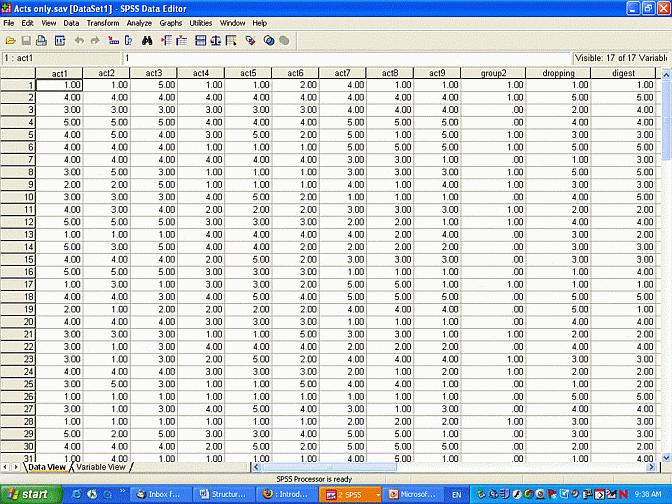Click the 9:38 AM clock
The height and width of the screenshot is (504, 672).
click(648, 495)
